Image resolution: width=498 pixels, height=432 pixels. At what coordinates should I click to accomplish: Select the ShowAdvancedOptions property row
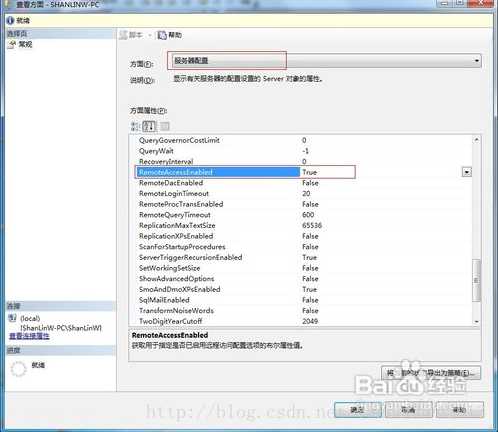[x=301, y=279]
